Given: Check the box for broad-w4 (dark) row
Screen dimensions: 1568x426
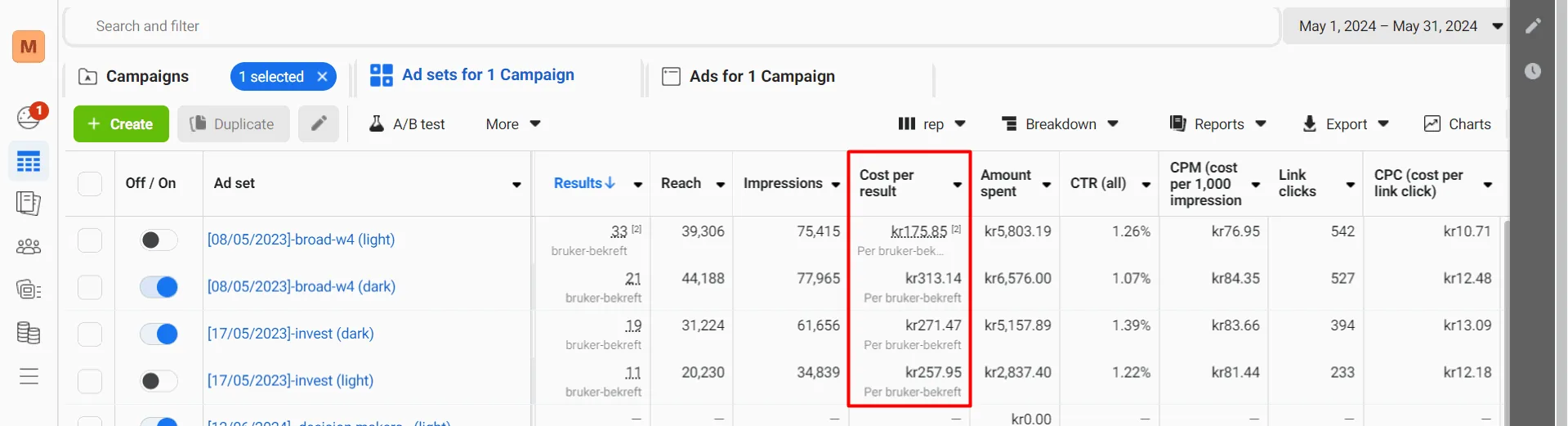Looking at the screenshot, I should coord(90,287).
